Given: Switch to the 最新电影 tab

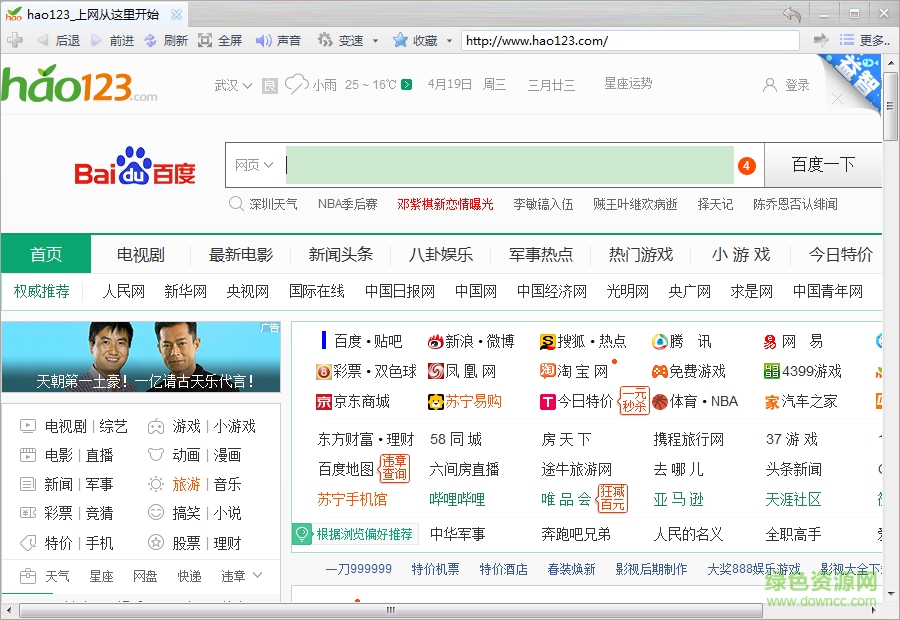Looking at the screenshot, I should (x=240, y=254).
